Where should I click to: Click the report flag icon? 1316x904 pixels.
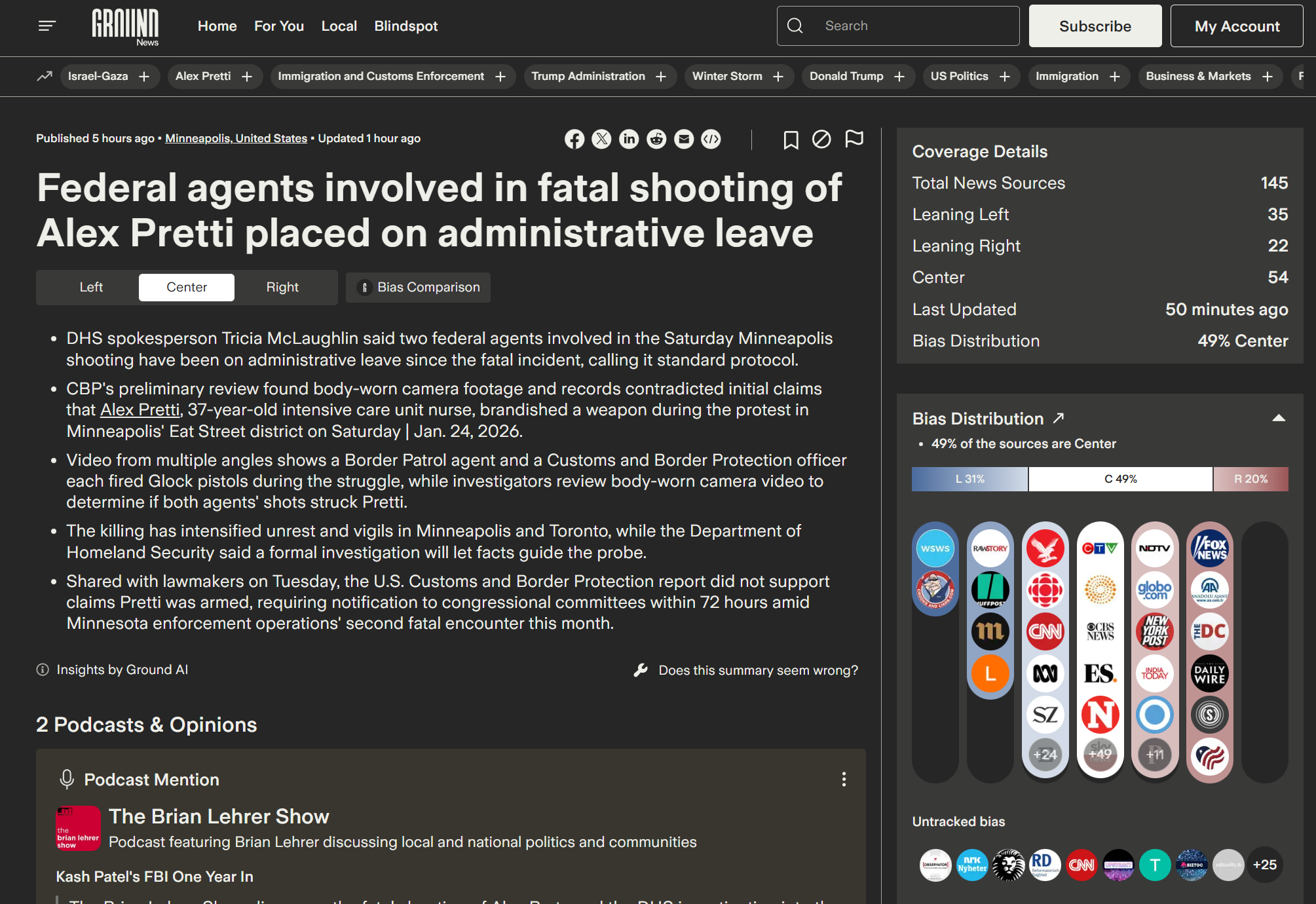click(854, 139)
